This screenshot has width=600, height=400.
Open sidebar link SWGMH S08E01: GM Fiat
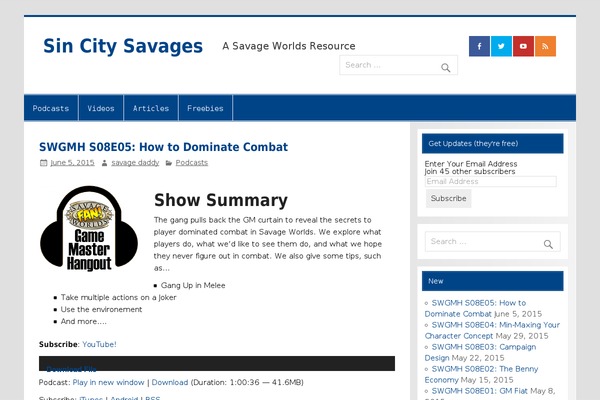[479, 391]
